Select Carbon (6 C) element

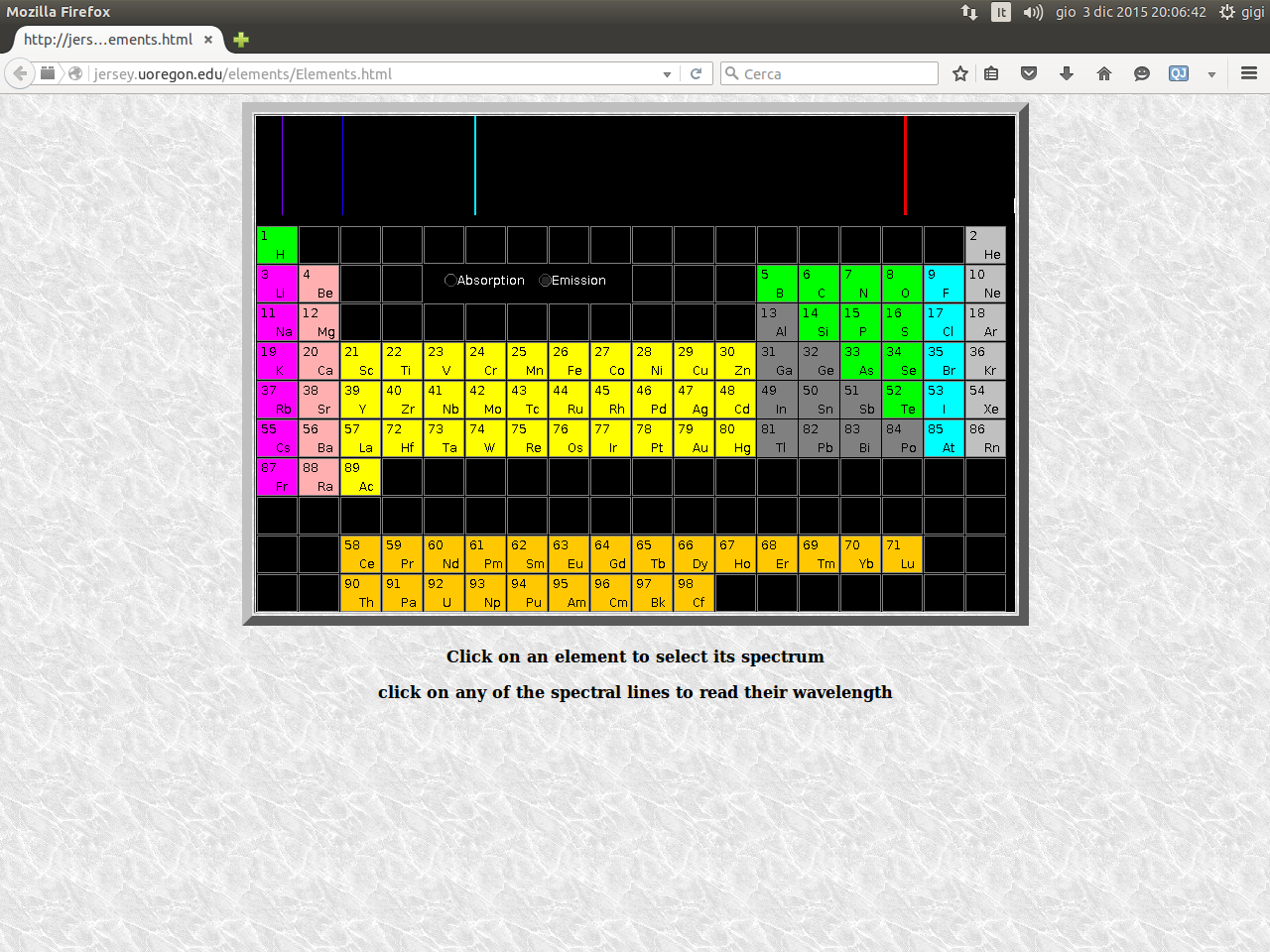(820, 284)
